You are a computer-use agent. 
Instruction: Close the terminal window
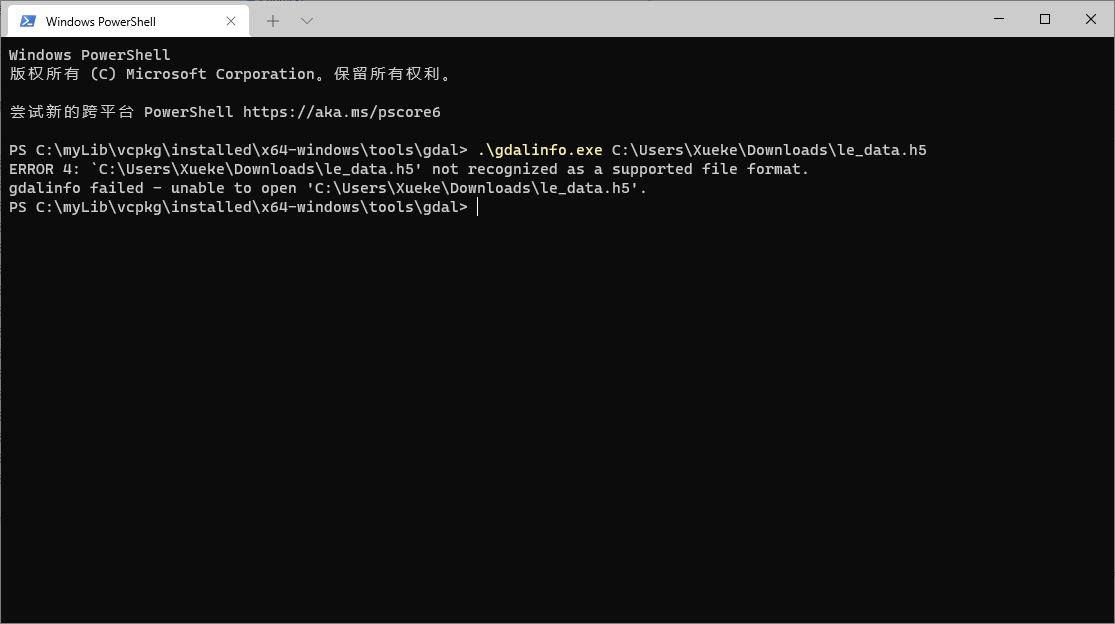tap(1089, 19)
